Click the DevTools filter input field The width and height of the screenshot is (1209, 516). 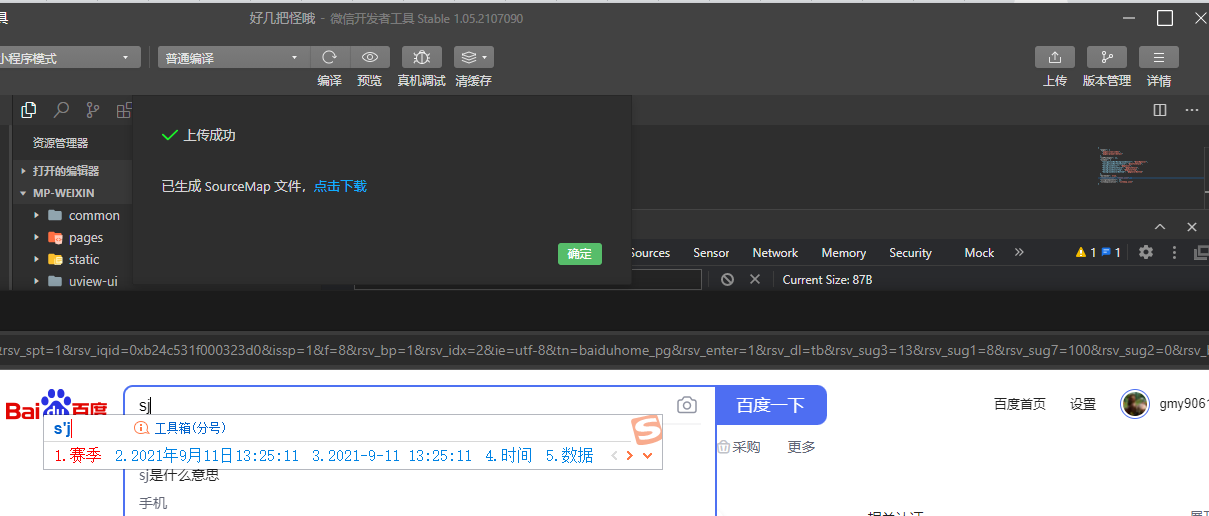[528, 280]
